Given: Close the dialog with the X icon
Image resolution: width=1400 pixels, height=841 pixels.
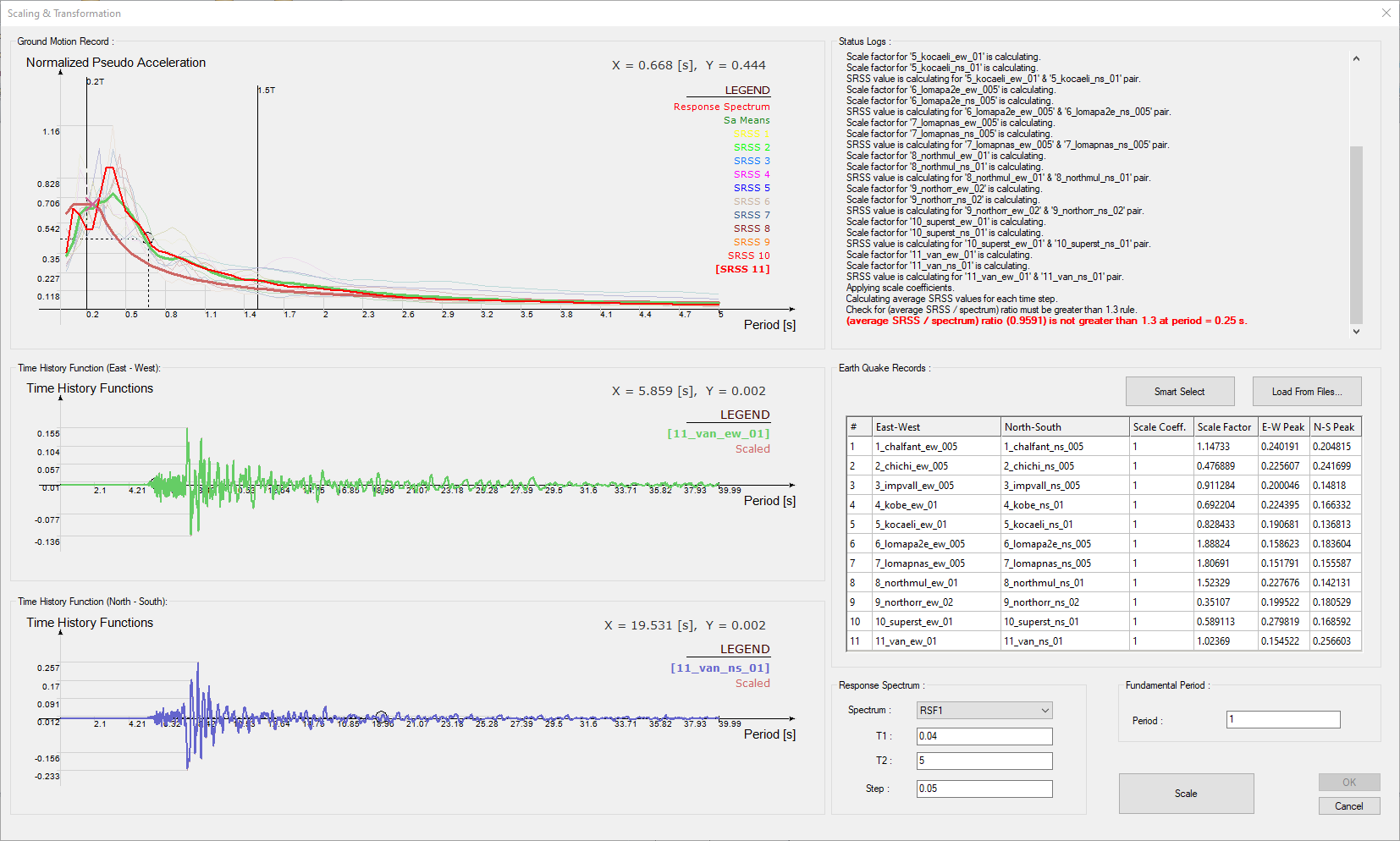Looking at the screenshot, I should click(x=1386, y=13).
